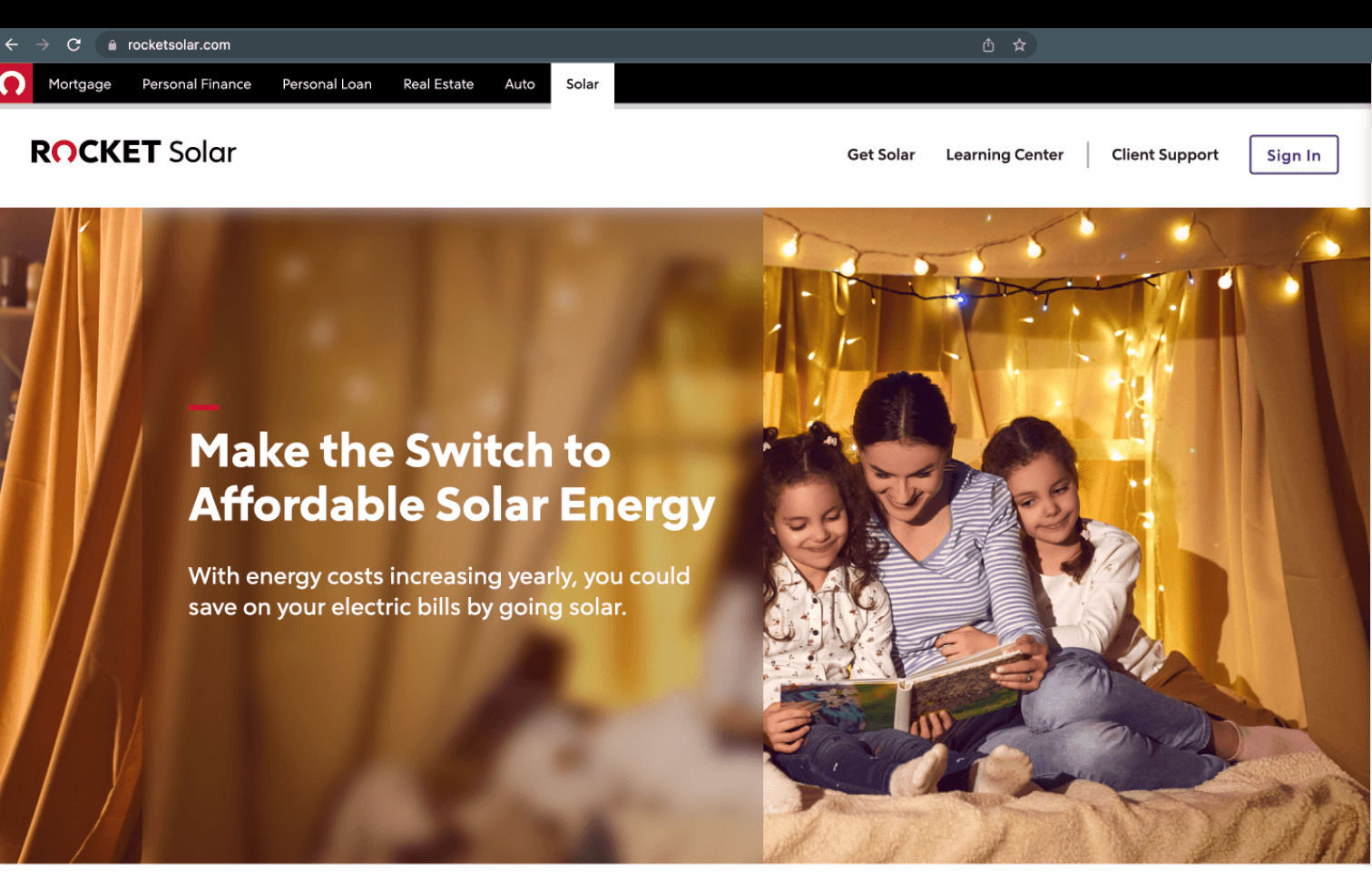1372x891 pixels.
Task: Click the Sign In button
Action: [1294, 155]
